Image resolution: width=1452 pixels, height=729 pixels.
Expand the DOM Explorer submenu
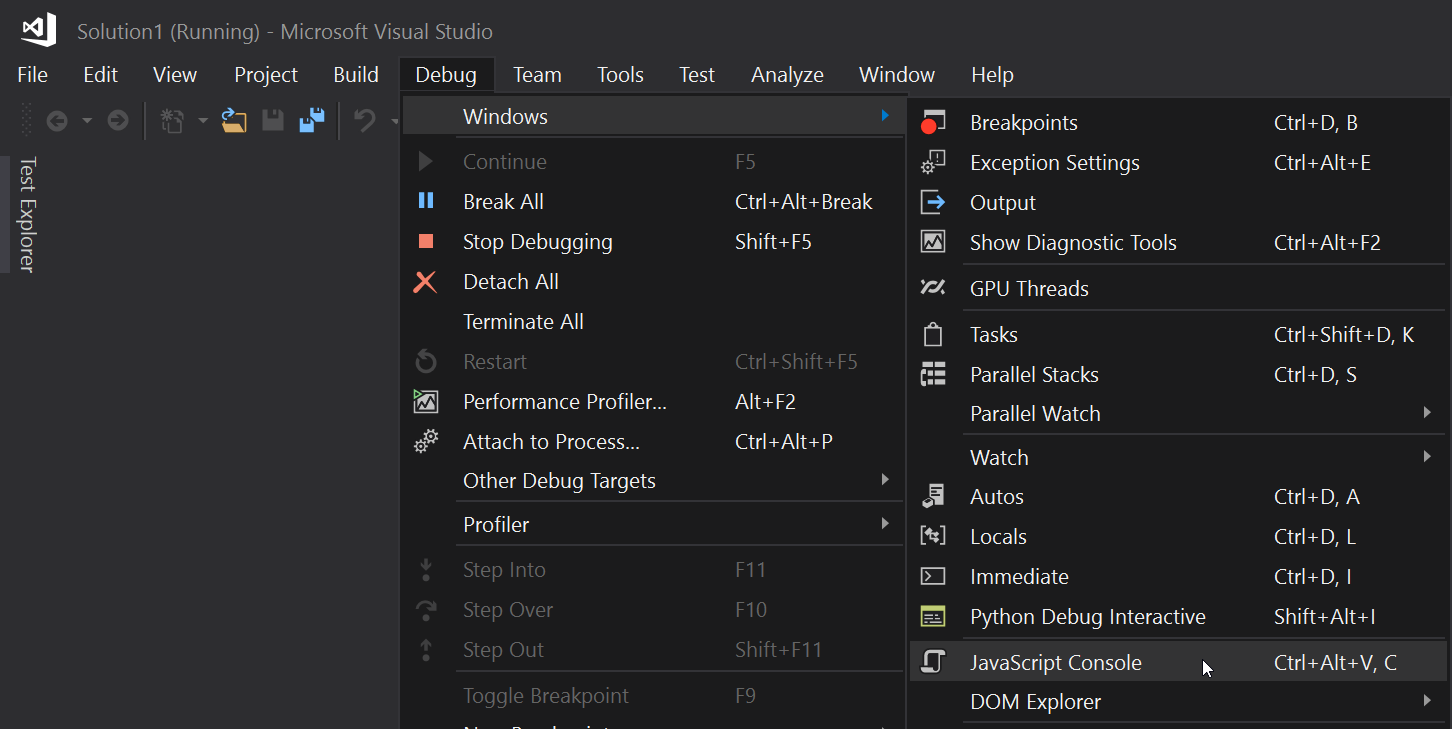1427,701
